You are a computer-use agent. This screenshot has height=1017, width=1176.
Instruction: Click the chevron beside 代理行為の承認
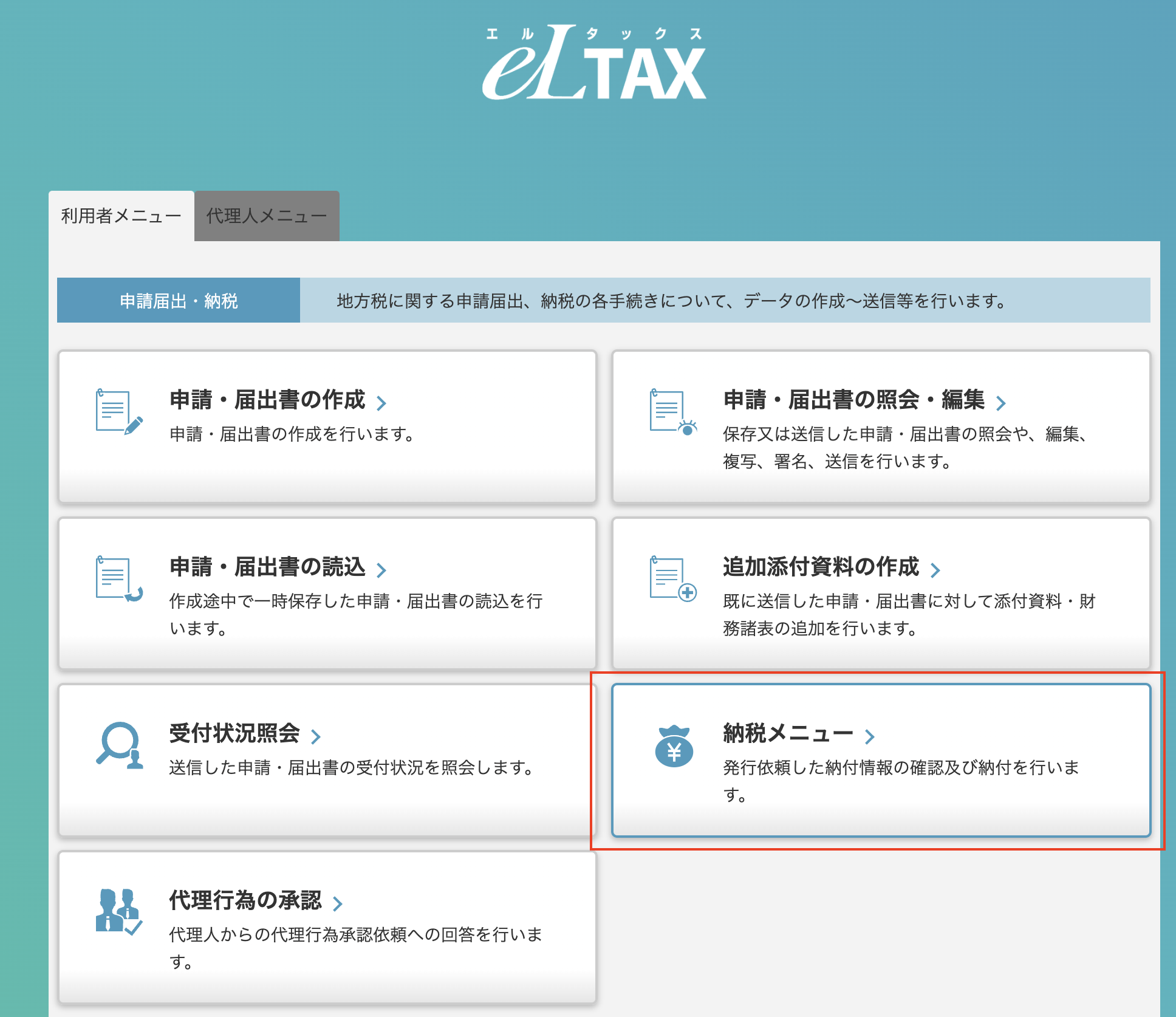point(338,903)
